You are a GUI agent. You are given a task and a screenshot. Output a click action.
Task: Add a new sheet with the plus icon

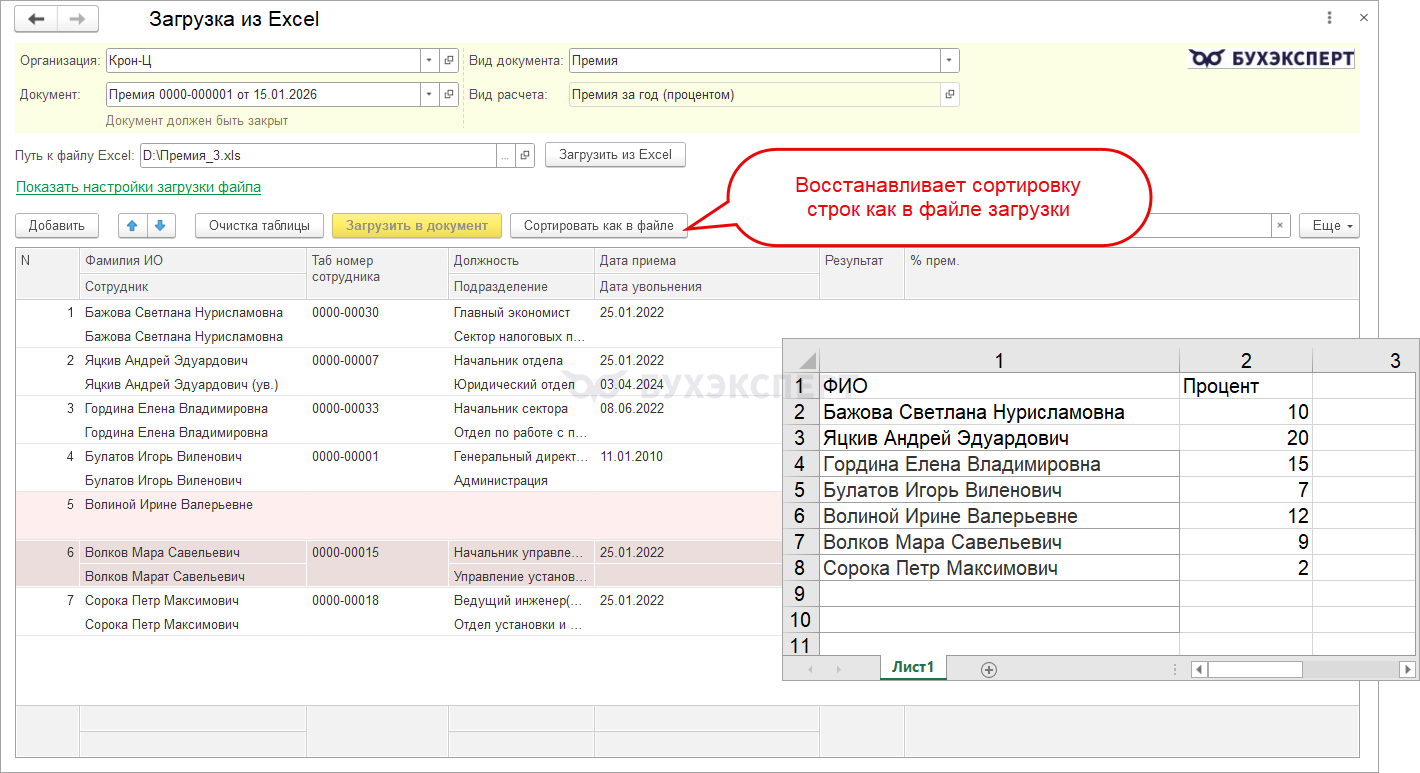coord(989,670)
